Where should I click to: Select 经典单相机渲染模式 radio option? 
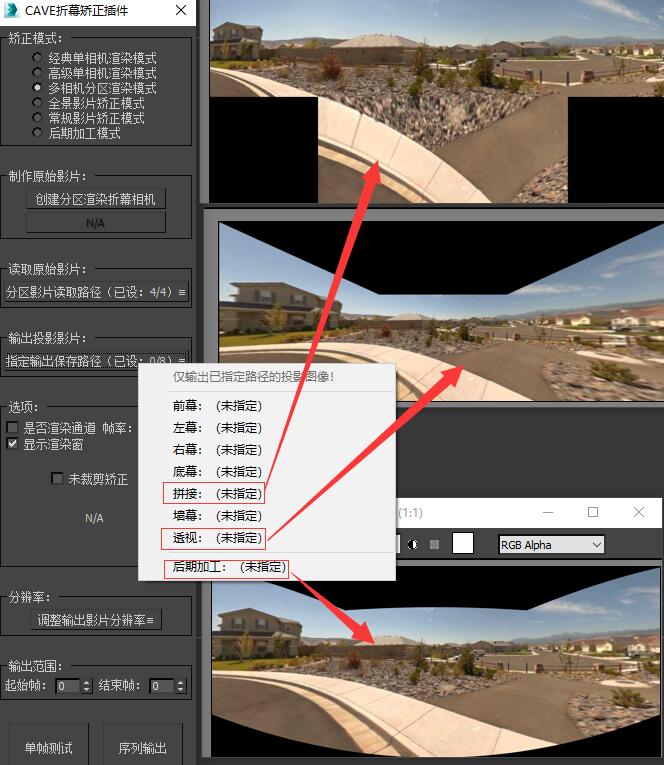[x=38, y=59]
